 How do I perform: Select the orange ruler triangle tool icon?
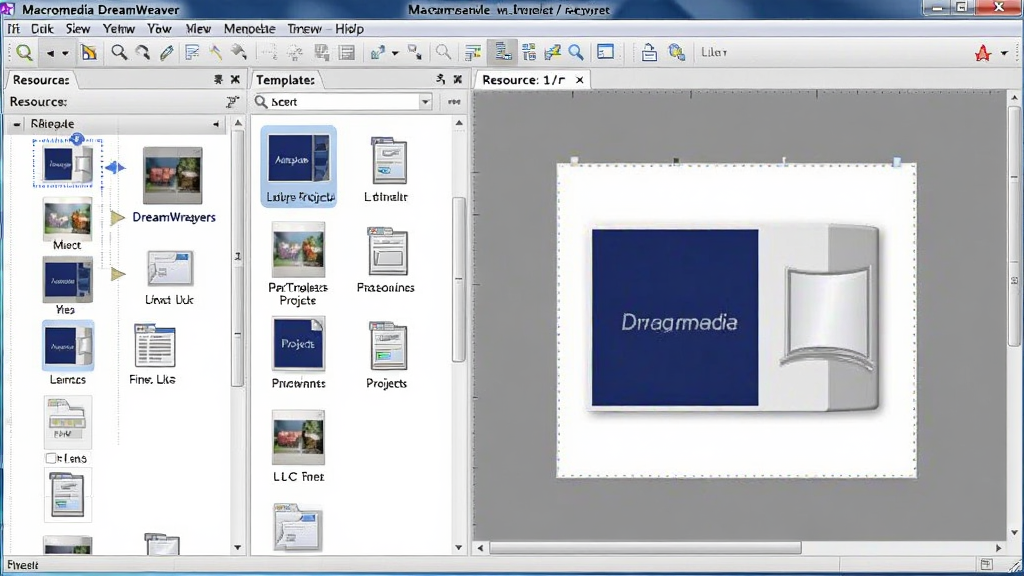click(89, 53)
